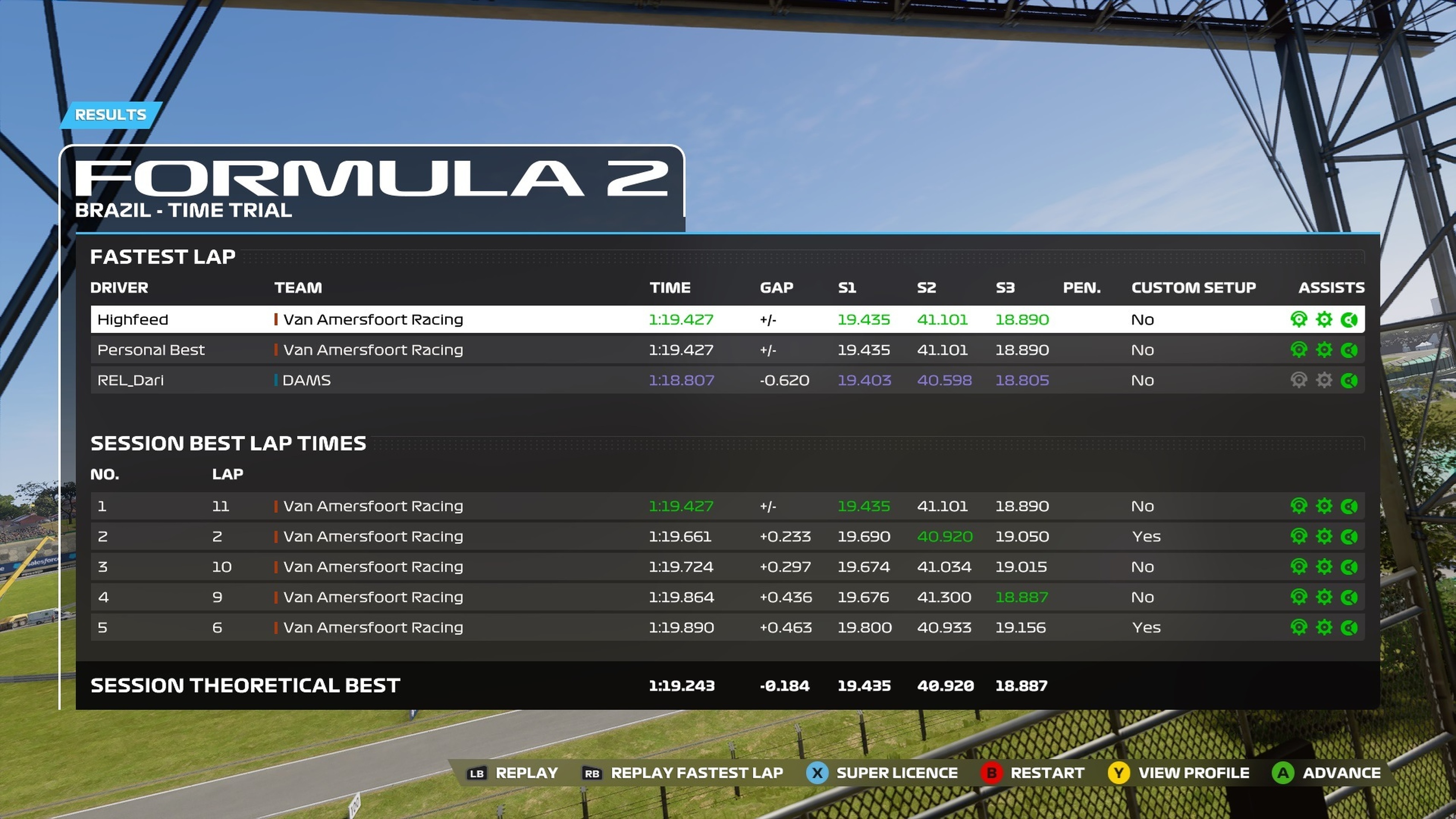
Task: Click 1:19.890 row's plain gear assist icon
Action: [1324, 627]
